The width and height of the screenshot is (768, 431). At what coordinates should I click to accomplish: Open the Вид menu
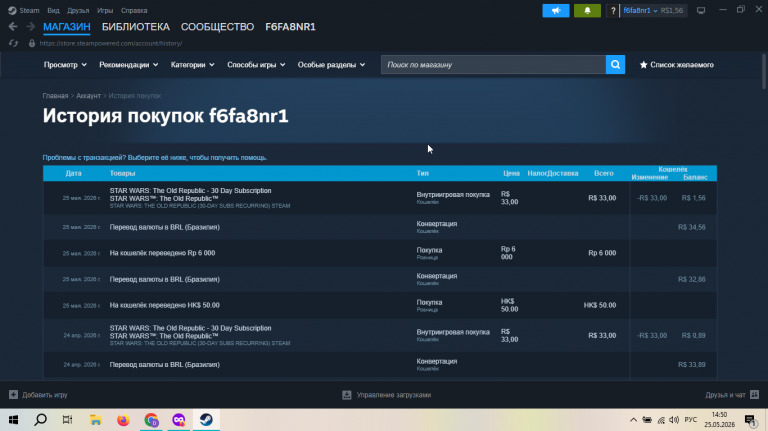53,10
